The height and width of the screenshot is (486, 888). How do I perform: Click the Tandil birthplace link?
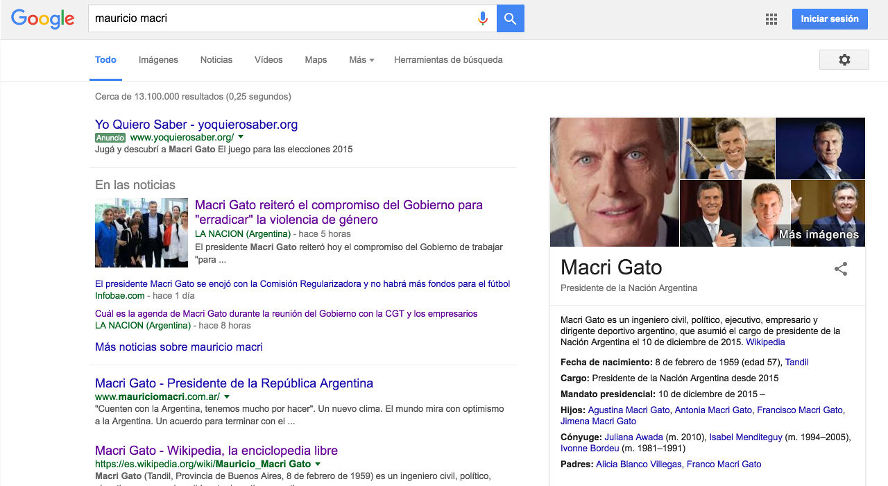[x=796, y=362]
